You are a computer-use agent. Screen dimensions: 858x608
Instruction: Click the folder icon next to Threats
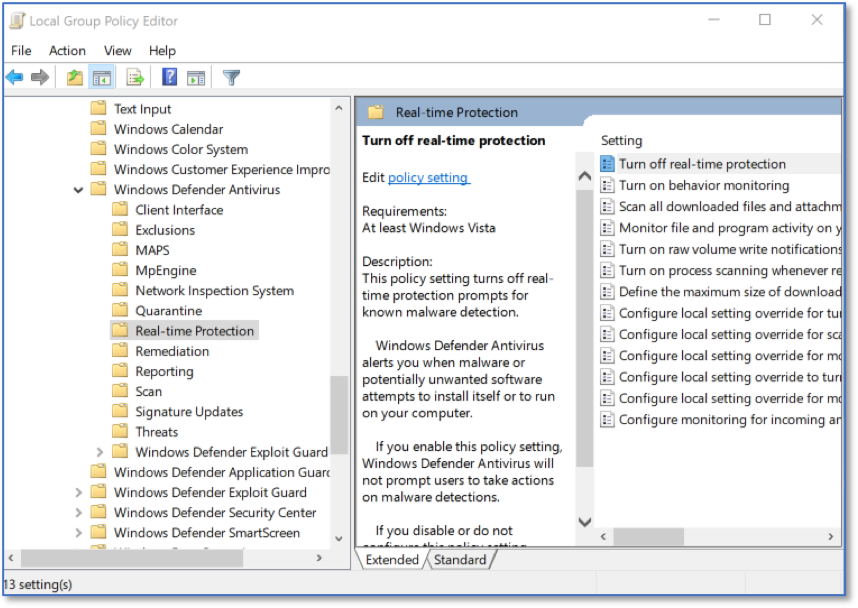[x=120, y=431]
